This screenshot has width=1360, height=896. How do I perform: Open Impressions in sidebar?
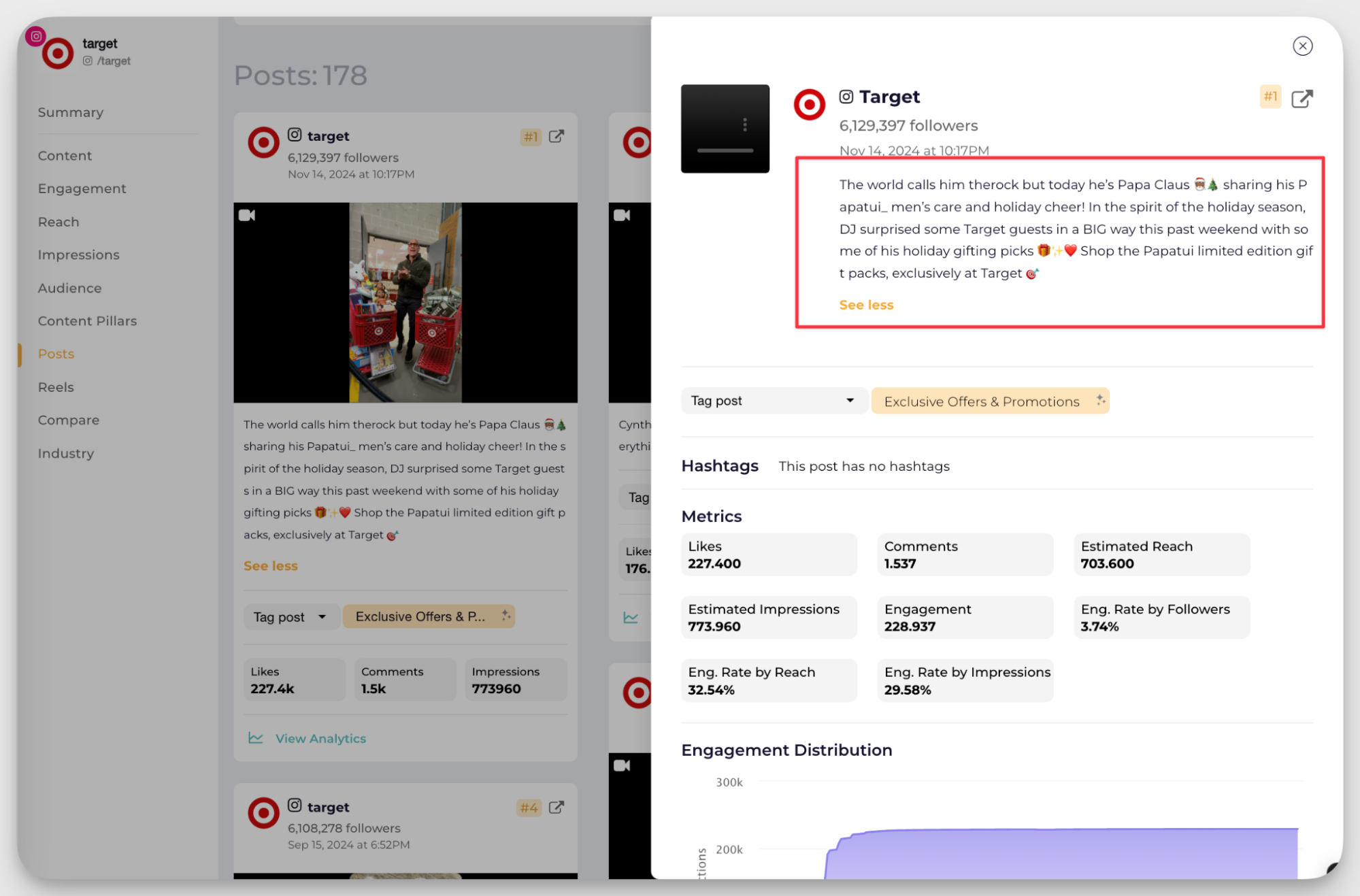coord(79,254)
